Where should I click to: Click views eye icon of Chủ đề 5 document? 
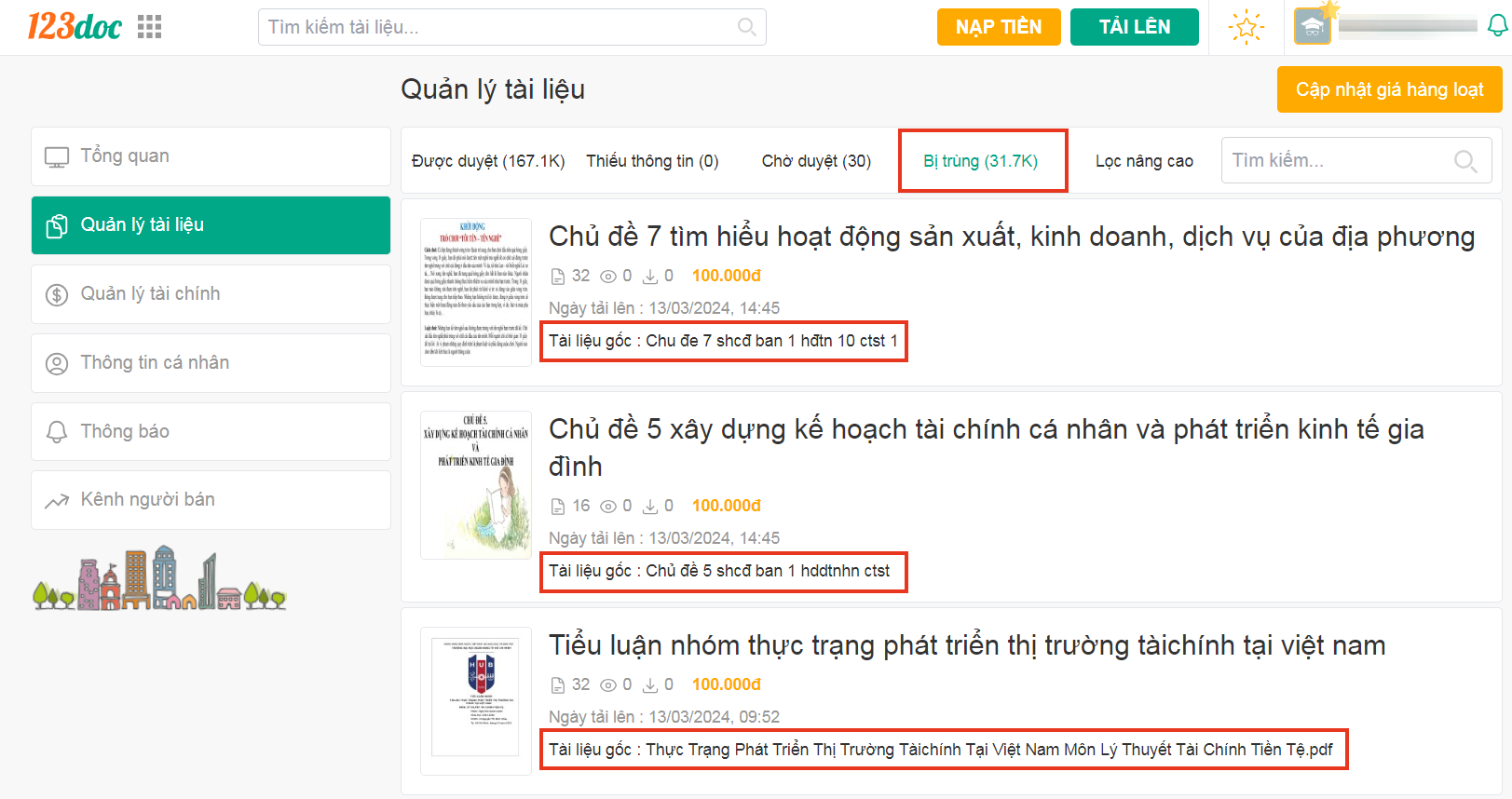click(608, 507)
